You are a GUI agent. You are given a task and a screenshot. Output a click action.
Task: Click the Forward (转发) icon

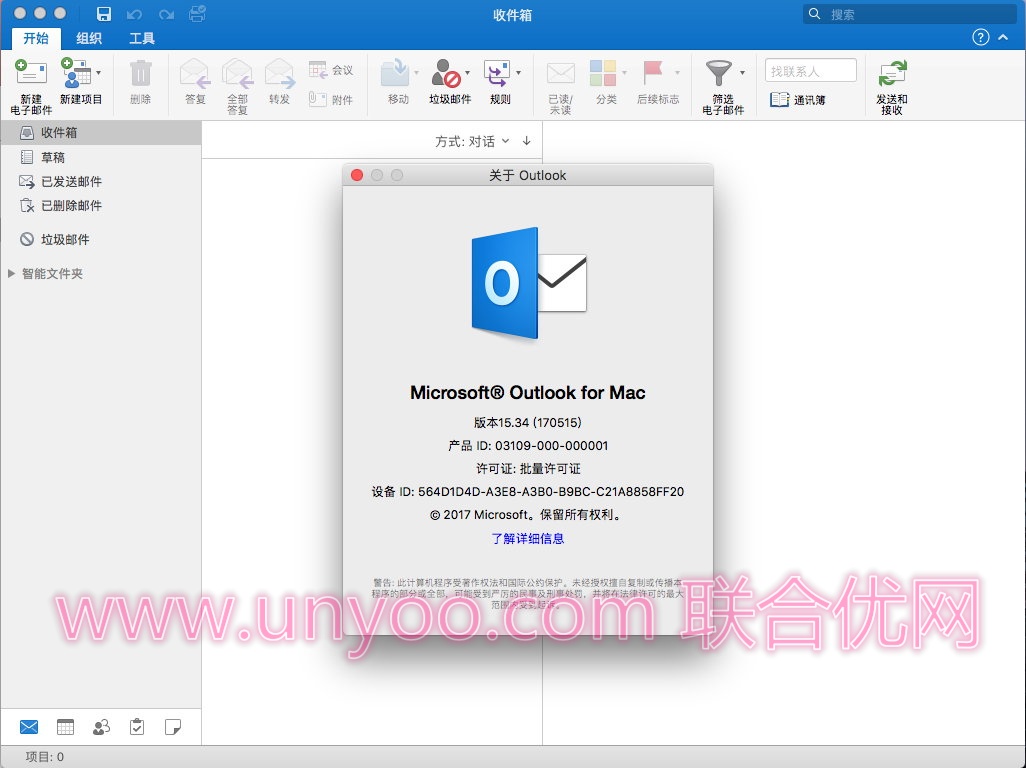click(279, 73)
